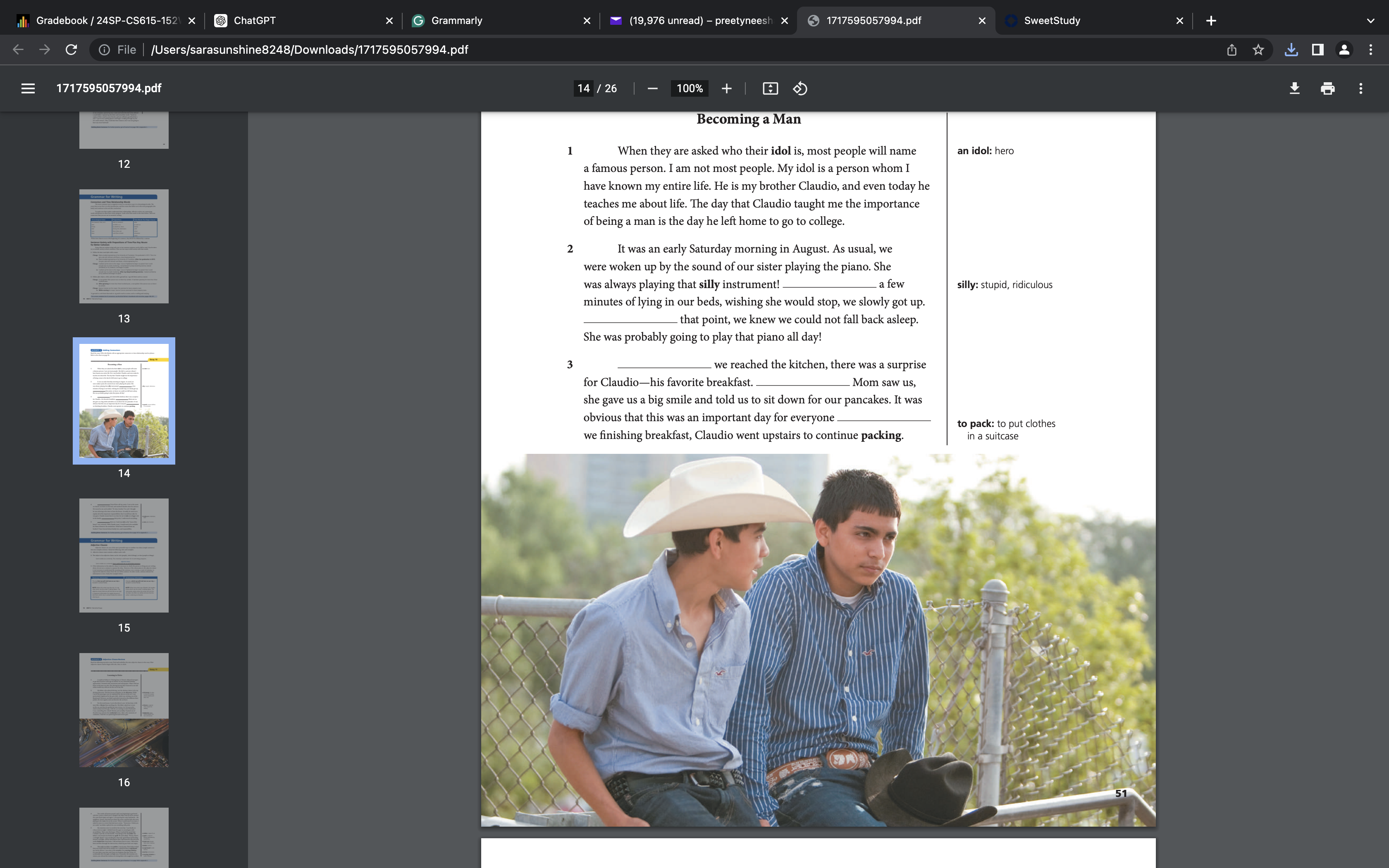
Task: Close the ChatGPT tab
Action: [x=389, y=21]
